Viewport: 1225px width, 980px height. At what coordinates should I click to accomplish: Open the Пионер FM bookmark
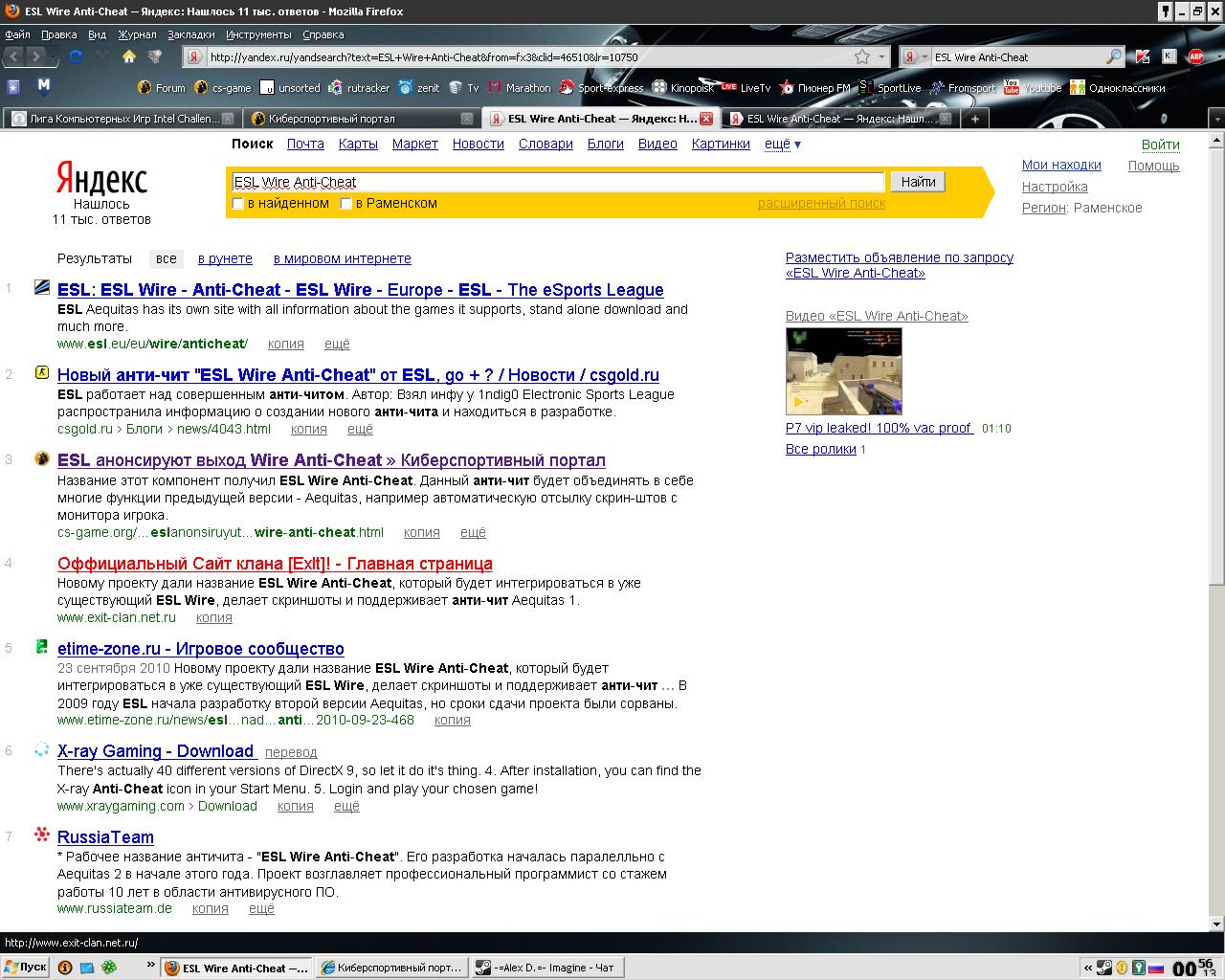coord(814,87)
